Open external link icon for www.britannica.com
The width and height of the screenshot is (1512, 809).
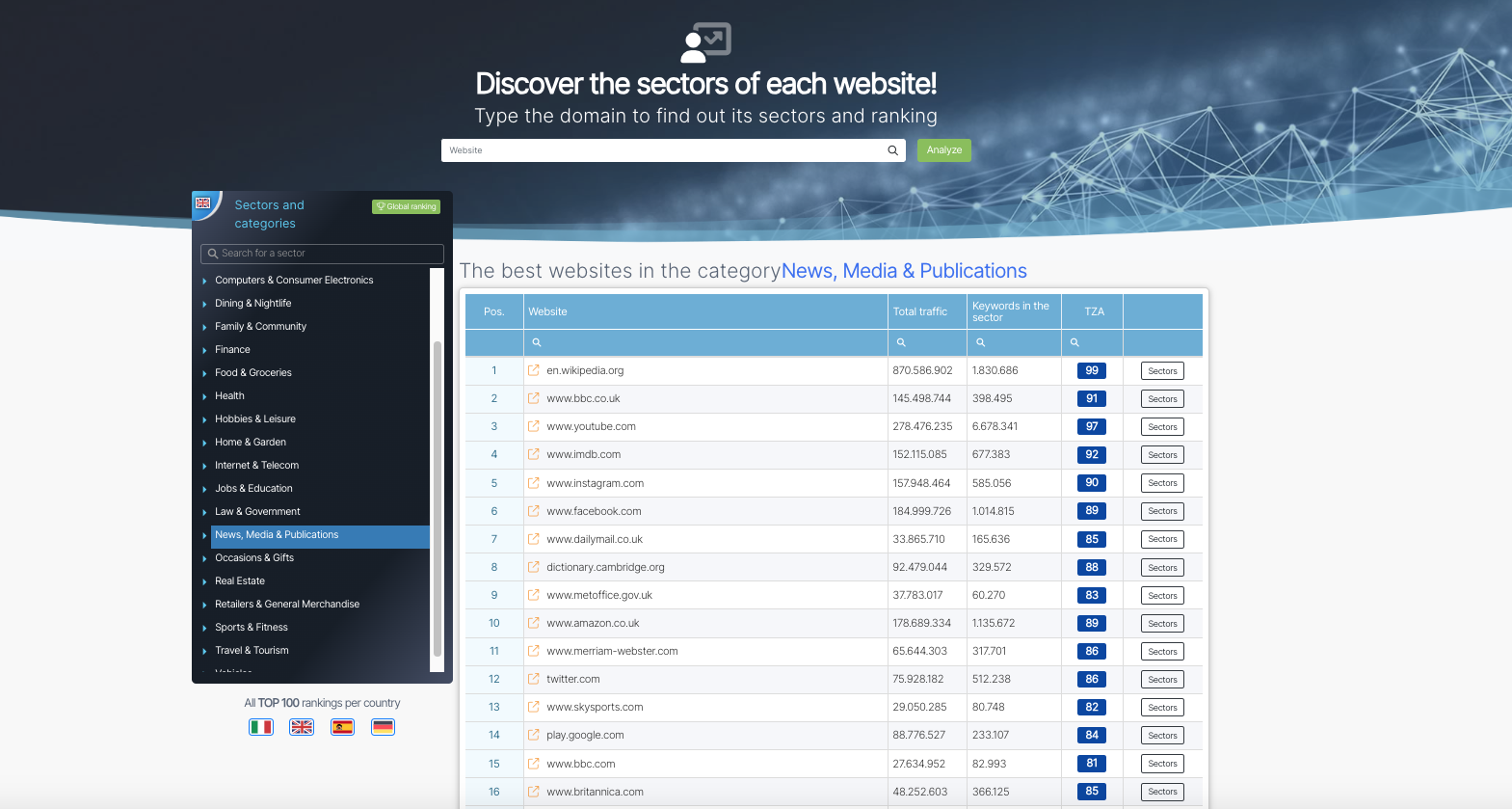click(x=534, y=792)
